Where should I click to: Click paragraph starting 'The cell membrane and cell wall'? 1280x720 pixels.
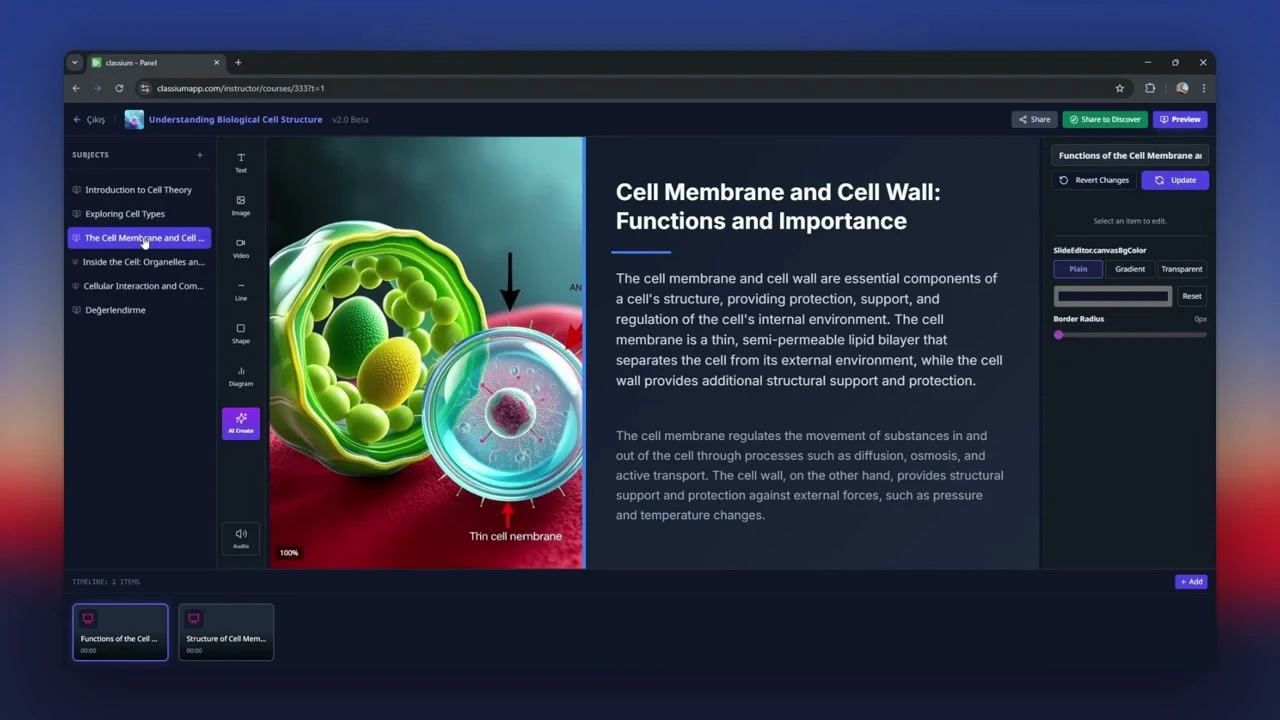coord(809,329)
